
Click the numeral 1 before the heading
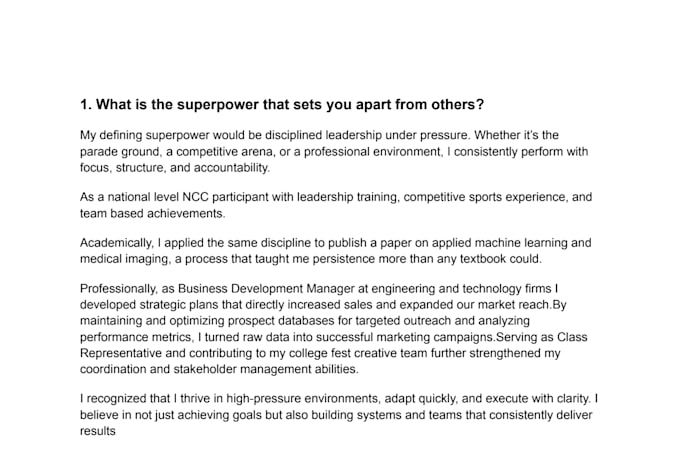click(x=84, y=105)
